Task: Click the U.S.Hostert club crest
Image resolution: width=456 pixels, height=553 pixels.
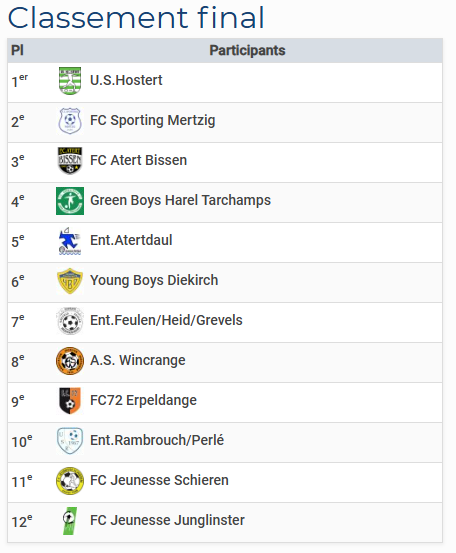Action: (70, 81)
